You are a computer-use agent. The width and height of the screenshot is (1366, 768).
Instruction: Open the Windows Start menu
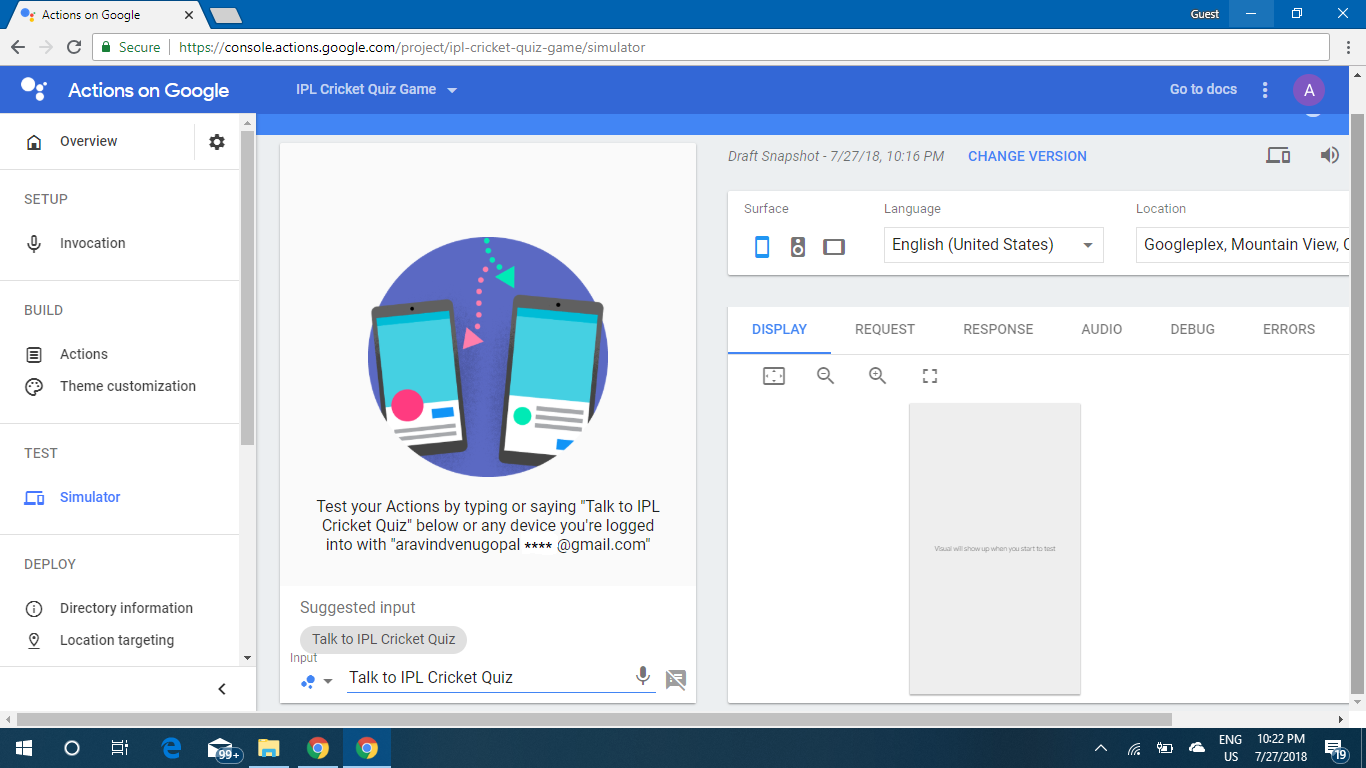coord(24,748)
